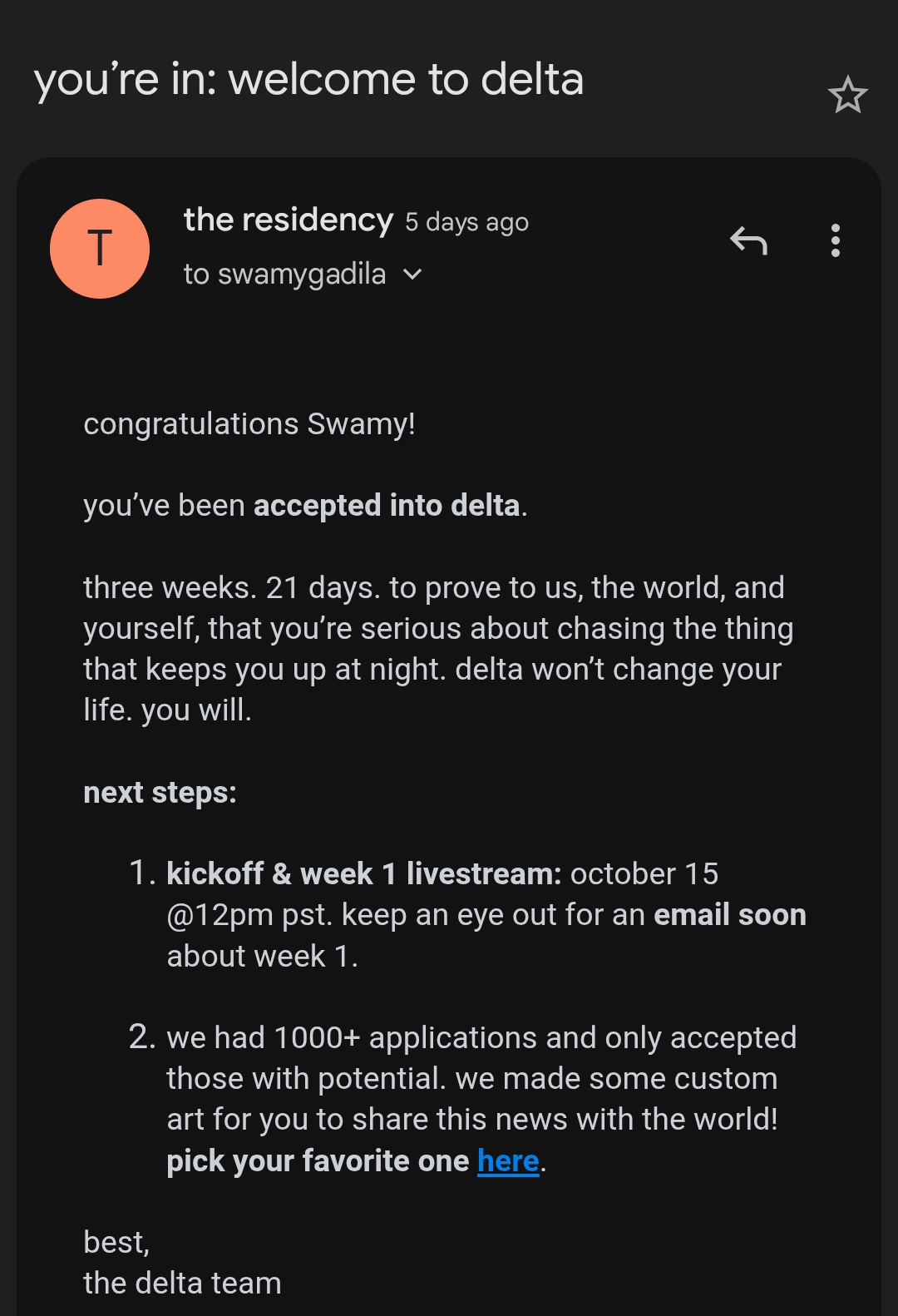Tap the "to swamygadila" recipient line

click(284, 275)
